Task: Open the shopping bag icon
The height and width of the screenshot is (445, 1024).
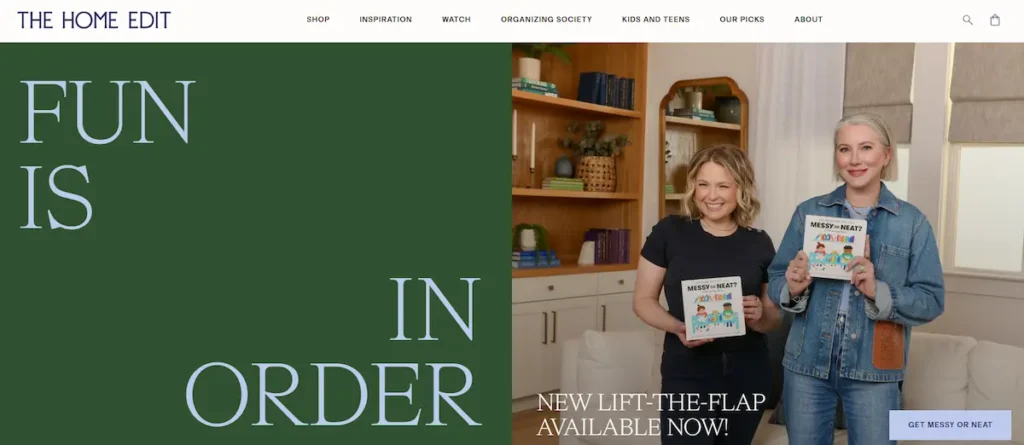Action: pyautogui.click(x=995, y=20)
